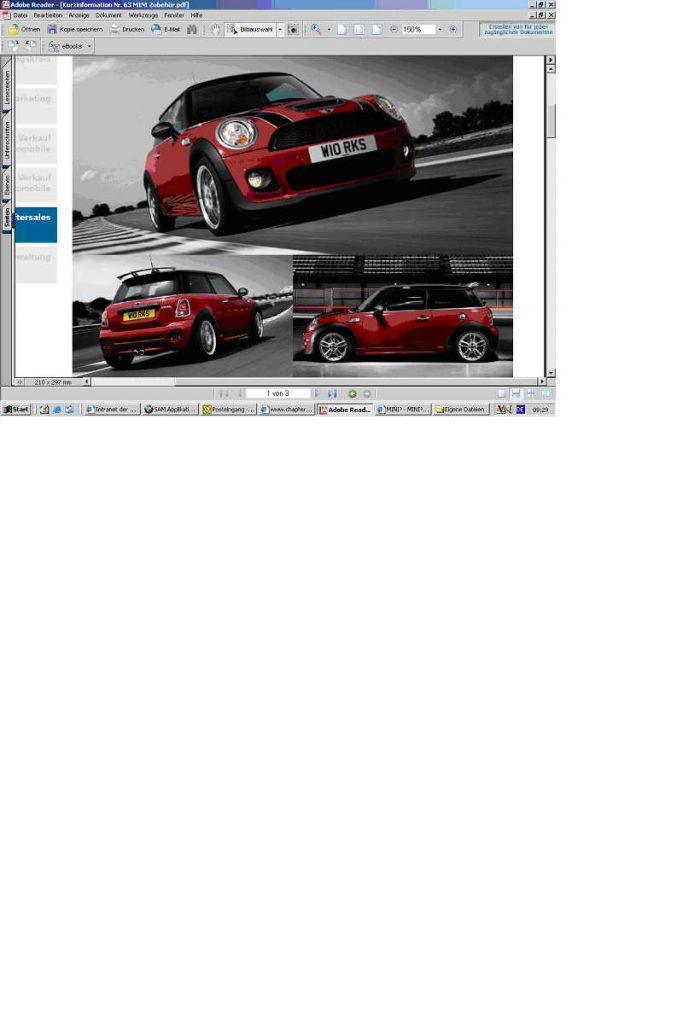Click the blue Aftersales tab in the document
This screenshot has height=1024, width=683.
pos(36,225)
